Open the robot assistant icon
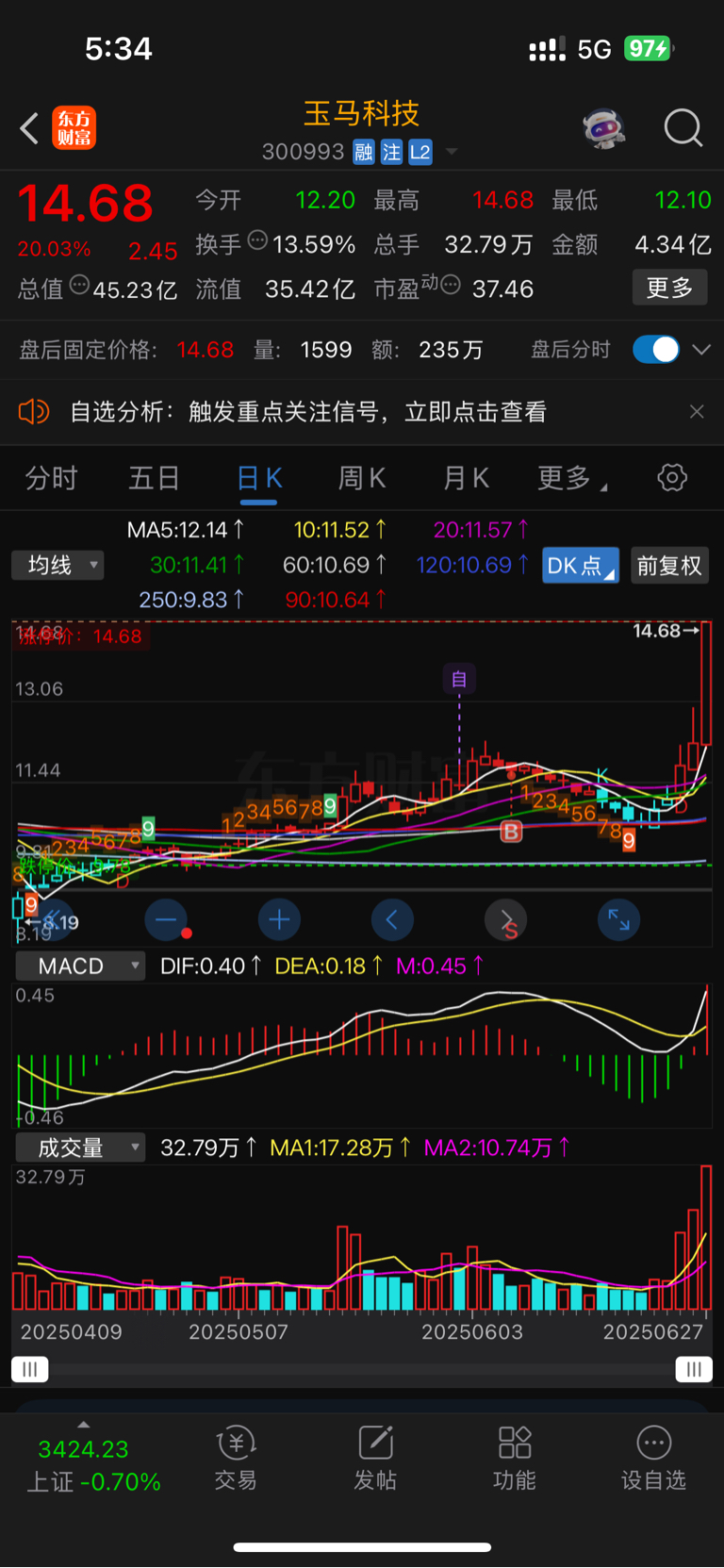Image resolution: width=724 pixels, height=1568 pixels. [x=604, y=127]
